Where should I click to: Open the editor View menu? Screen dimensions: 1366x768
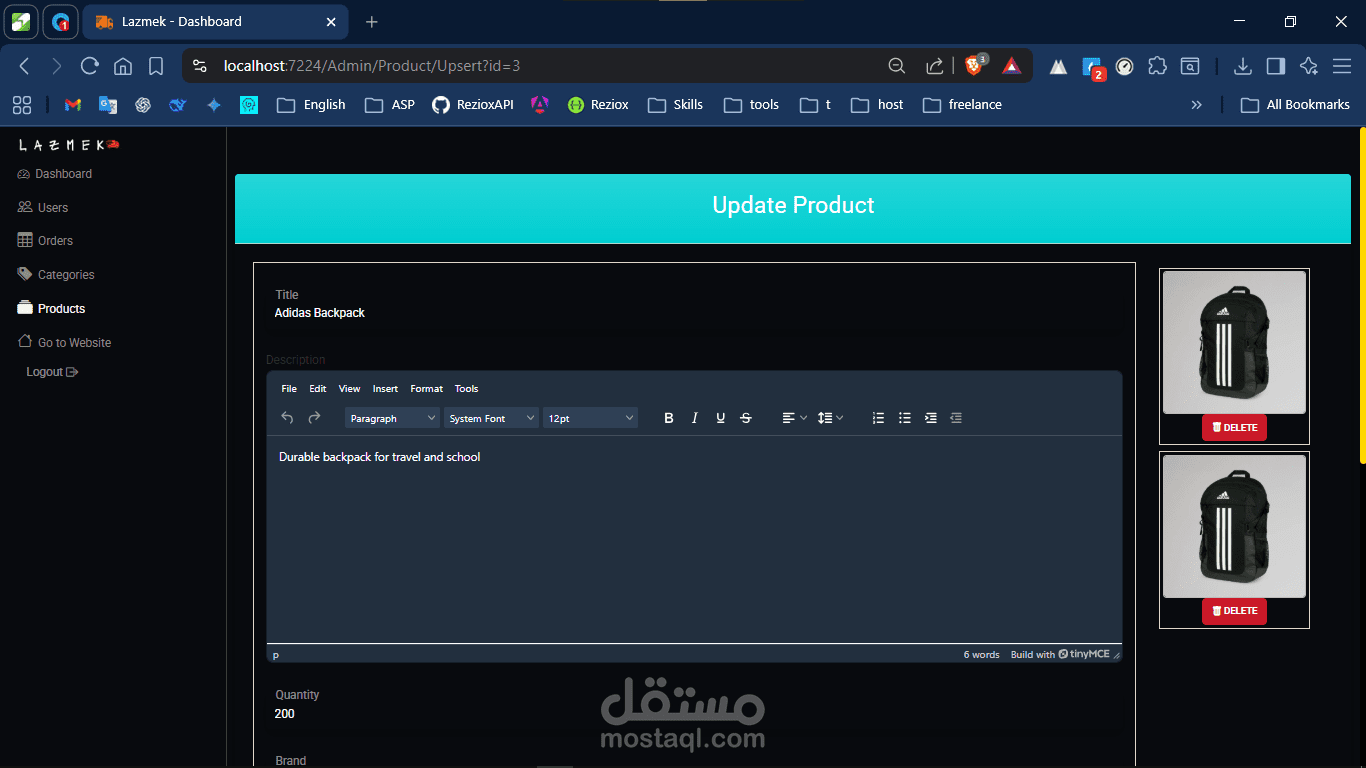tap(349, 389)
